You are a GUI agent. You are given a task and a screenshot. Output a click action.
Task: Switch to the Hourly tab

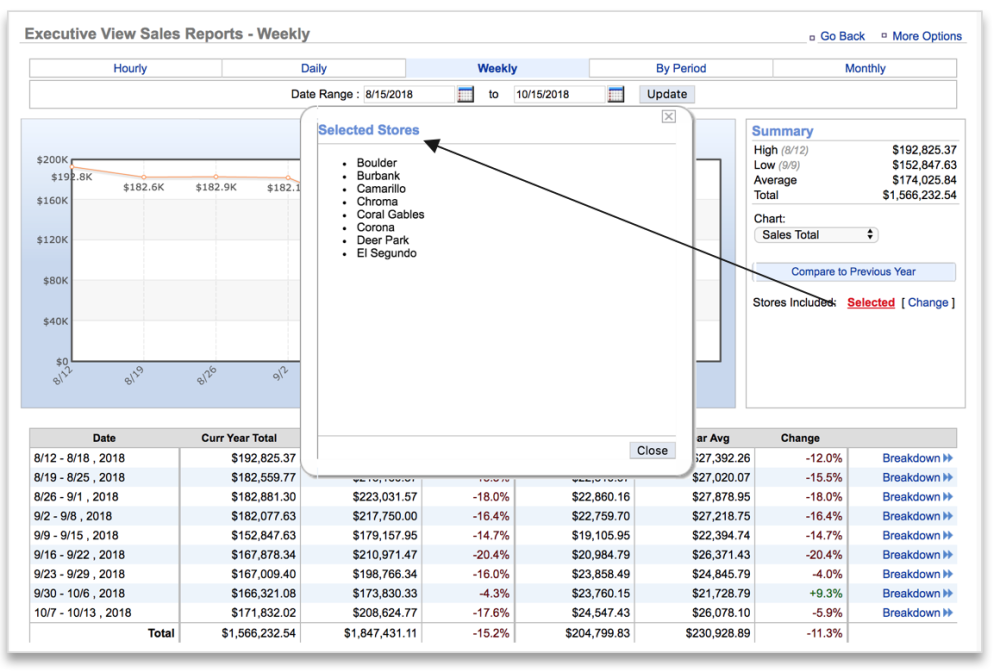click(x=130, y=68)
